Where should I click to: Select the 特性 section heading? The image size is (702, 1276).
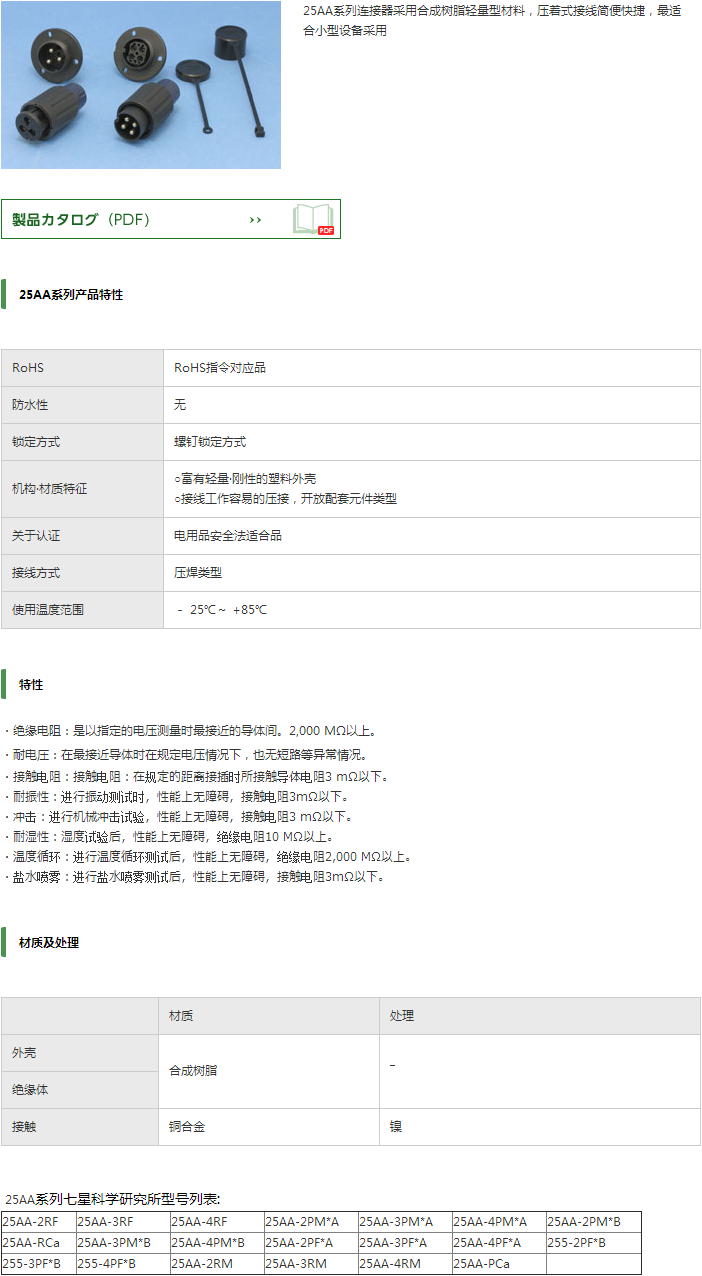coord(31,685)
